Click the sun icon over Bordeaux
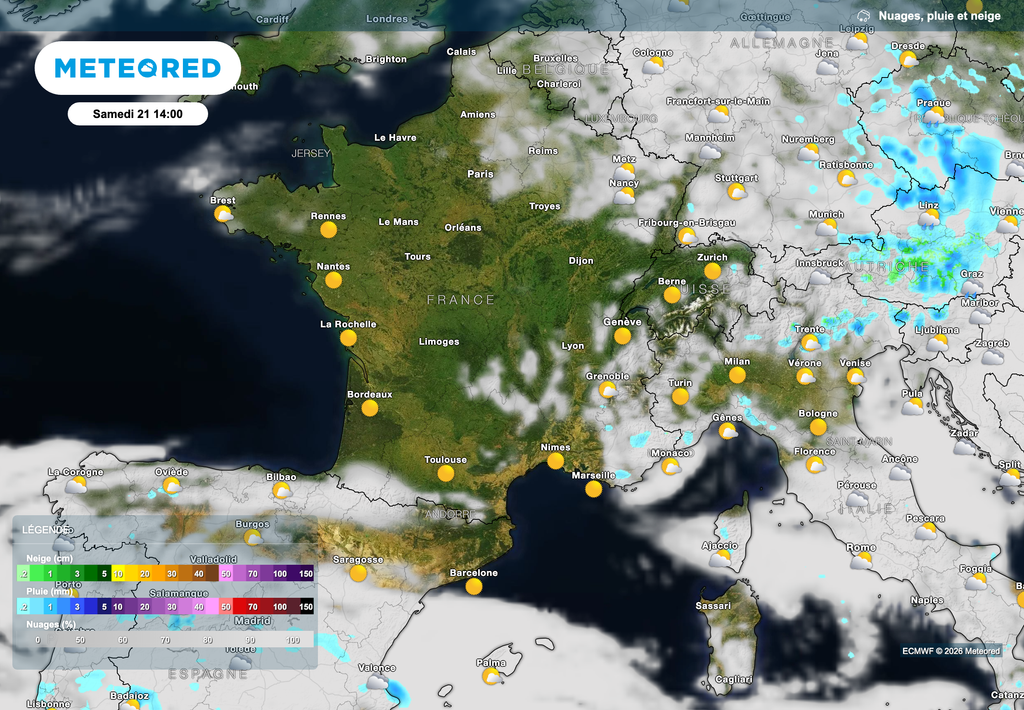1024x710 pixels. click(369, 406)
